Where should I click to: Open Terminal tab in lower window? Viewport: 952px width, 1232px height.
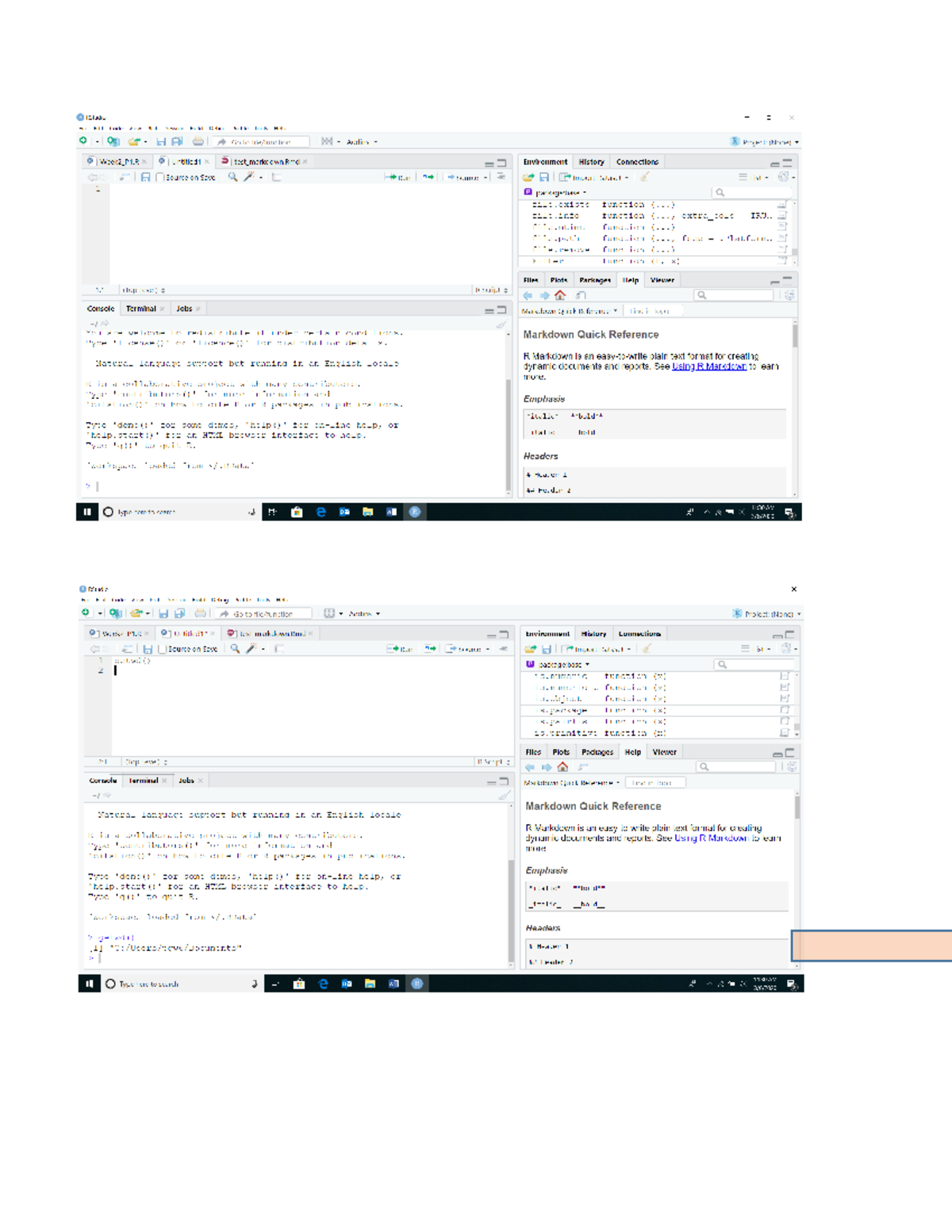pyautogui.click(x=144, y=781)
